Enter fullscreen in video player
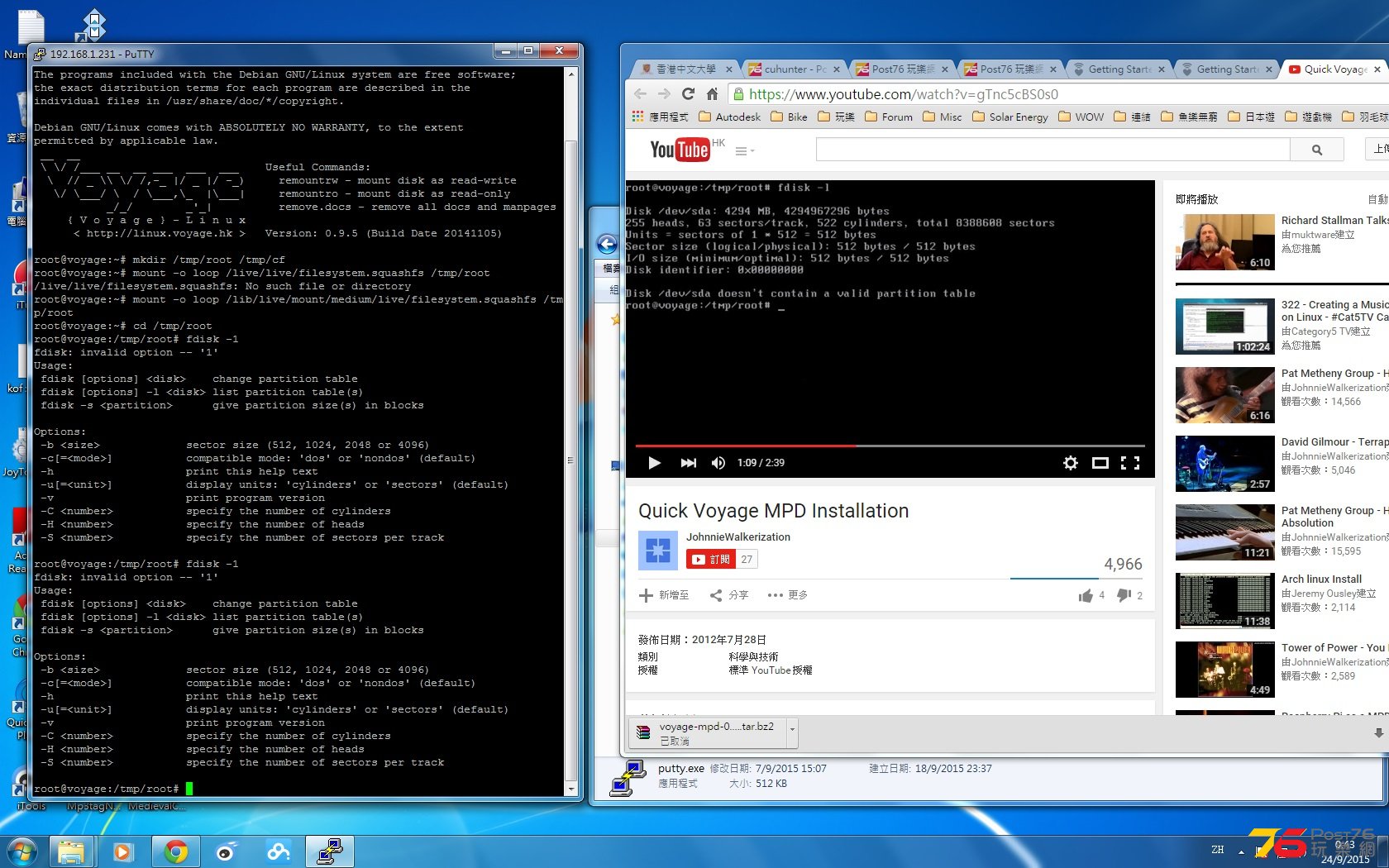The width and height of the screenshot is (1389, 868). [x=1129, y=463]
